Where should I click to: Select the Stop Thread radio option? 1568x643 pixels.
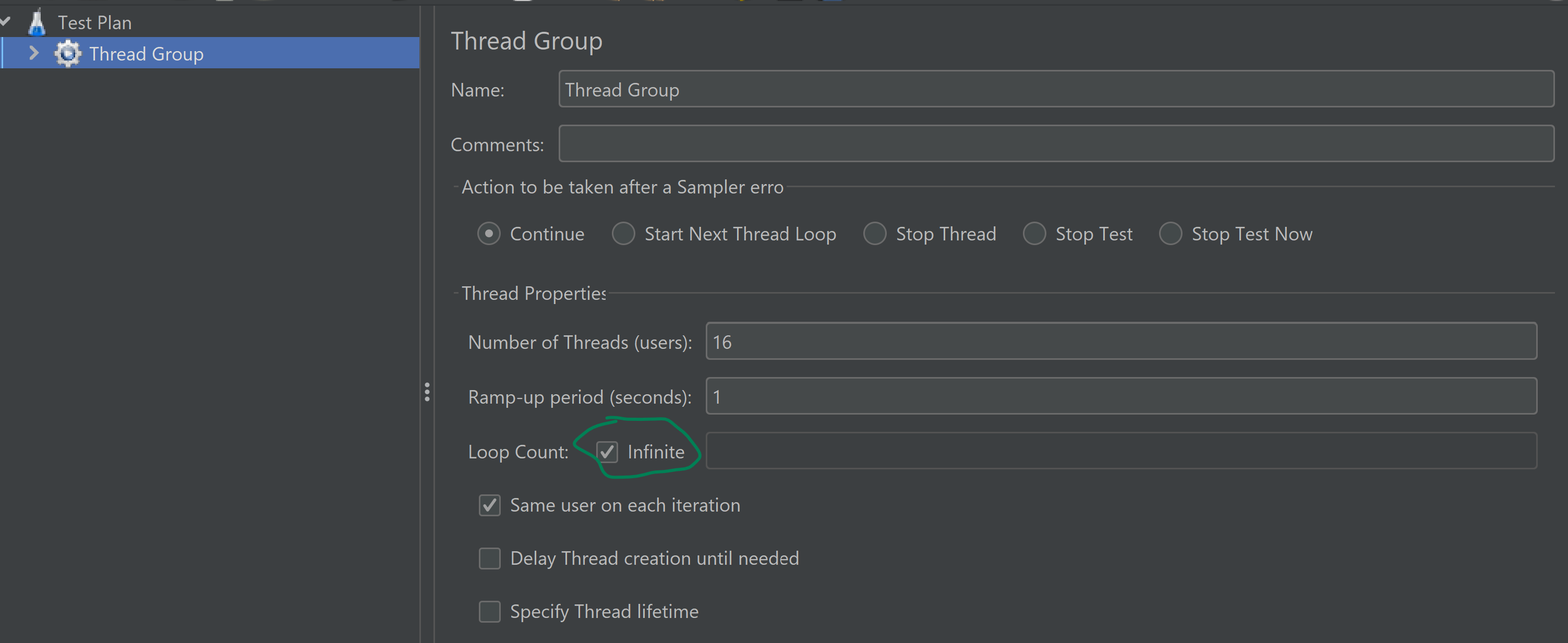pos(875,234)
